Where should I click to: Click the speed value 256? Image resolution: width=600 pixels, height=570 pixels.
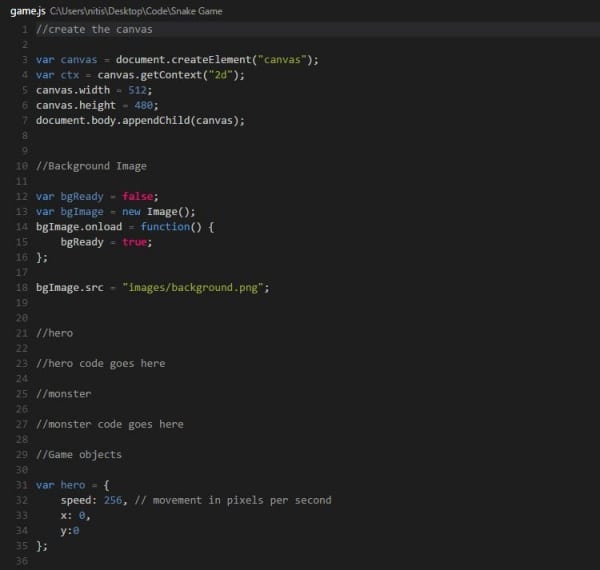113,500
